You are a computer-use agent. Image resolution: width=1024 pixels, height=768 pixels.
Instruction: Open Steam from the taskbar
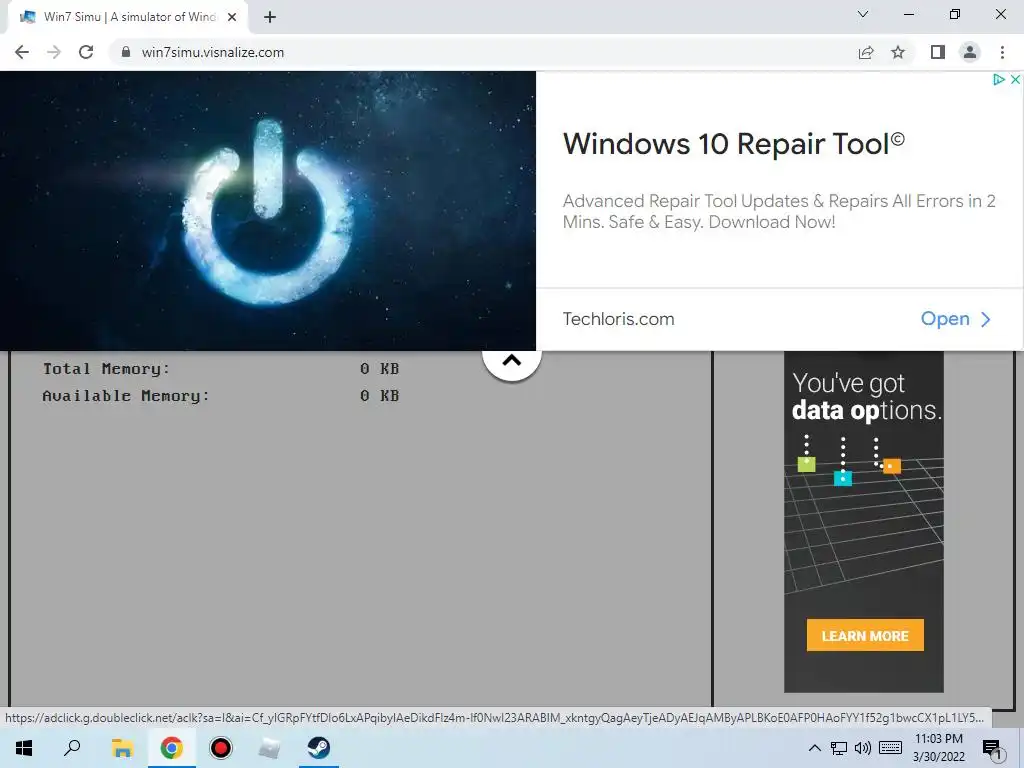(319, 748)
